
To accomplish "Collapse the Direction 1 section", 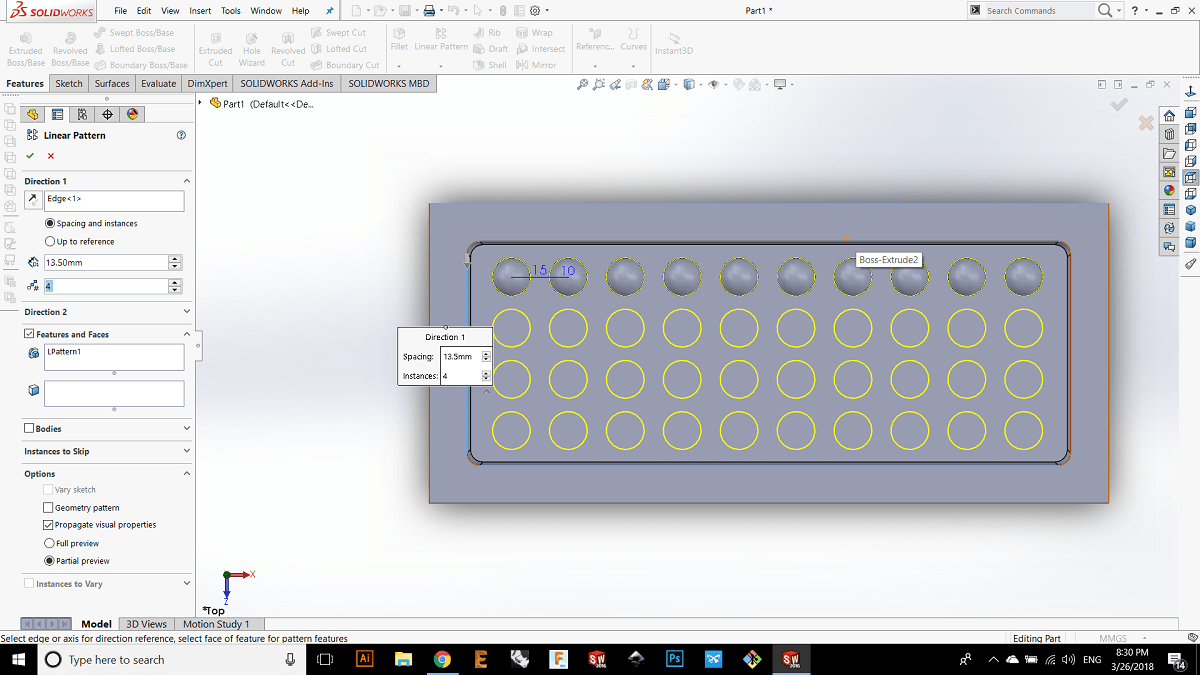I will pyautogui.click(x=186, y=181).
